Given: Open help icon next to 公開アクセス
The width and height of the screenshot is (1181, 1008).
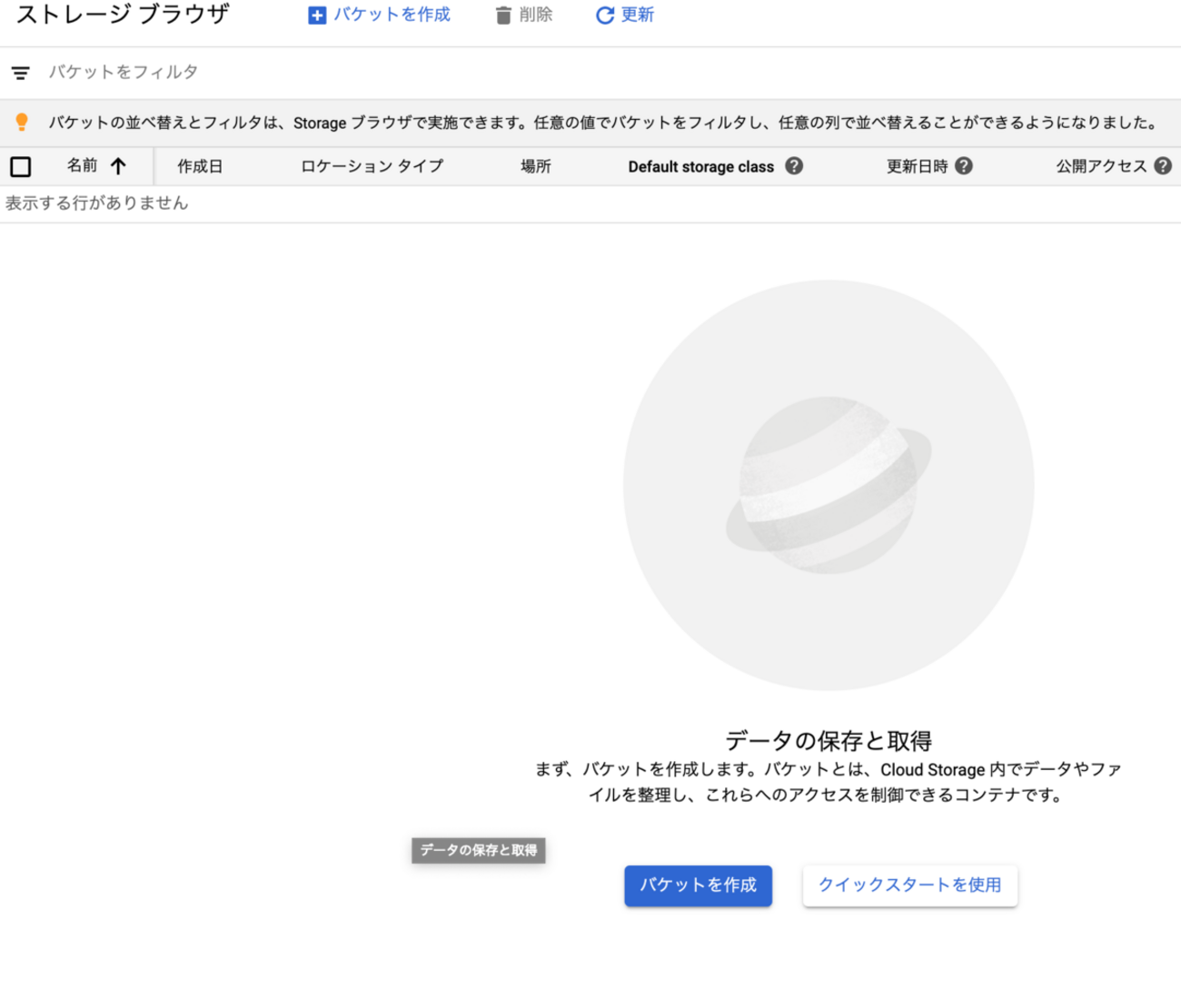Looking at the screenshot, I should [1163, 166].
